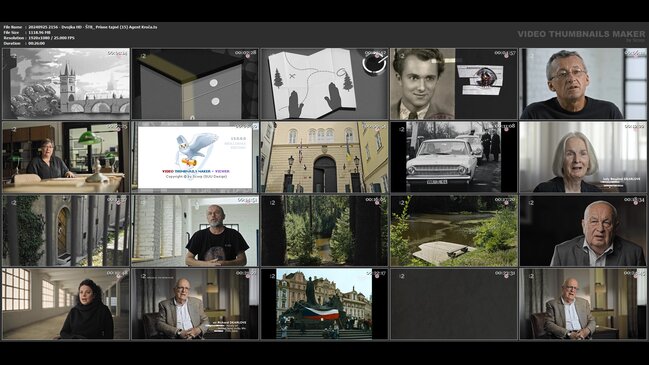This screenshot has width=649, height=365.
Task: Click the Duration 00:26:00 line
Action: [x=24, y=43]
